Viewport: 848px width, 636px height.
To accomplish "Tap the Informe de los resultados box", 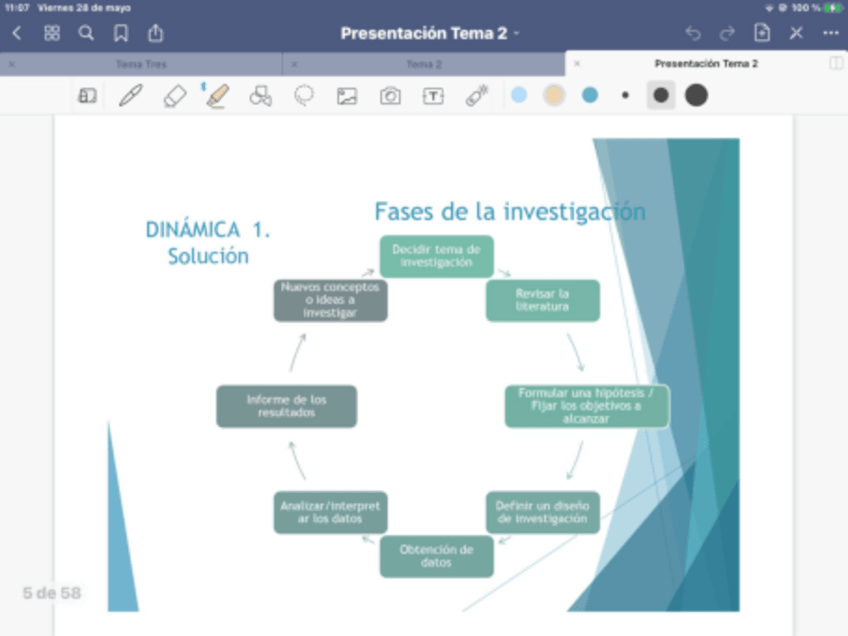I will pos(287,406).
